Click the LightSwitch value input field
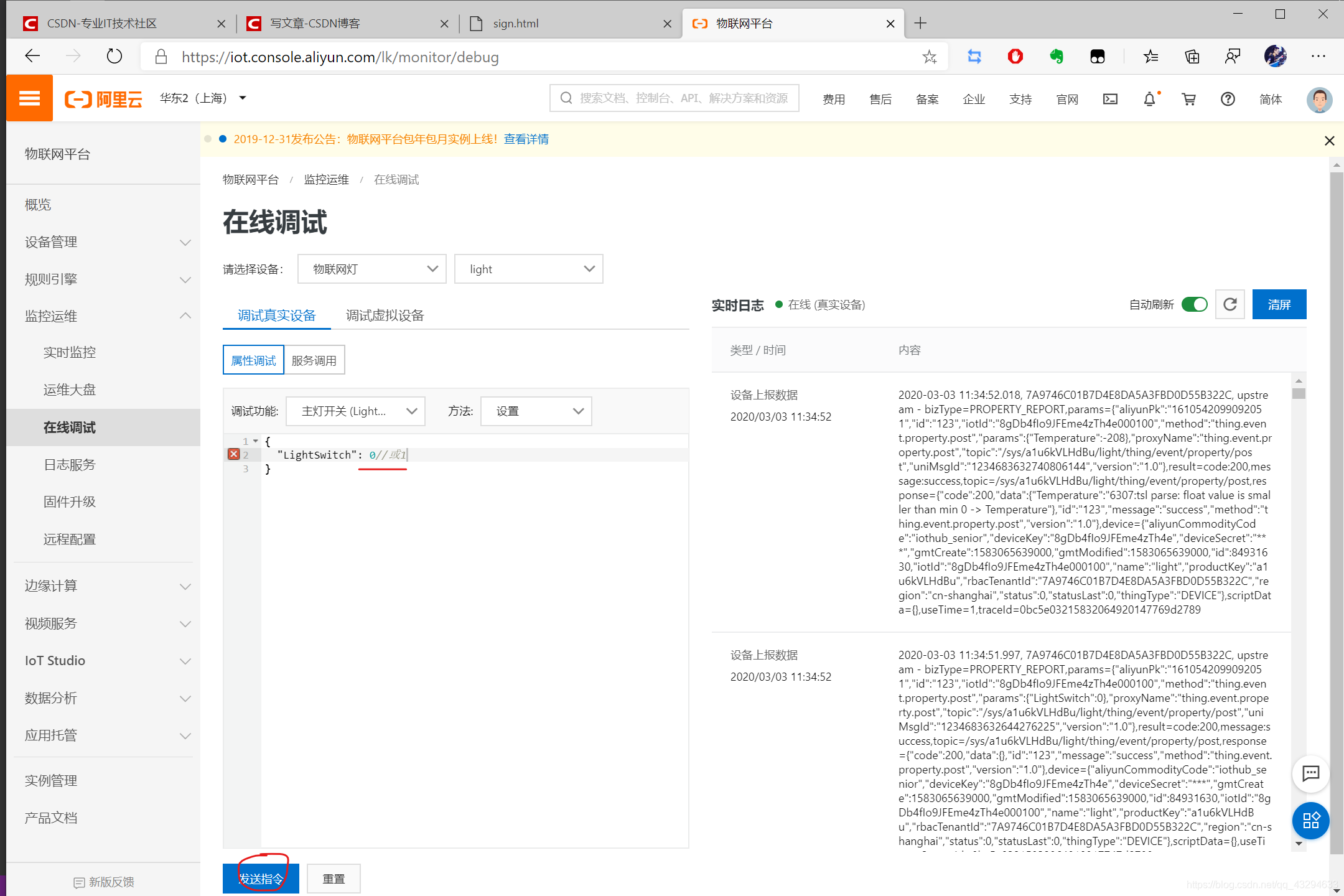Screen dimensions: 1344x896 coord(371,454)
